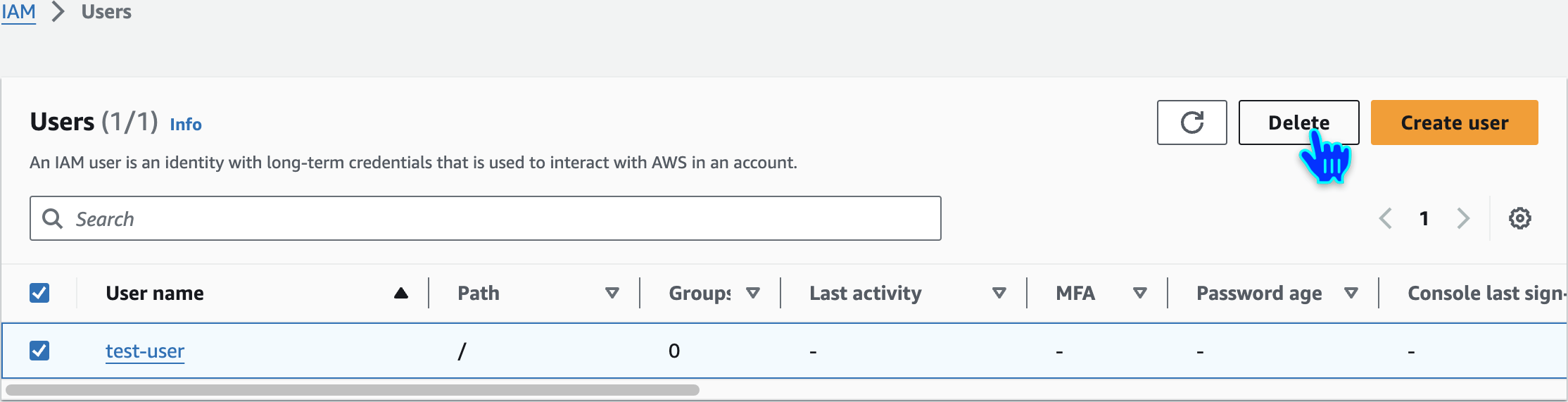The image size is (1568, 402).
Task: Sort by Password age column arrow
Action: coord(1351,293)
